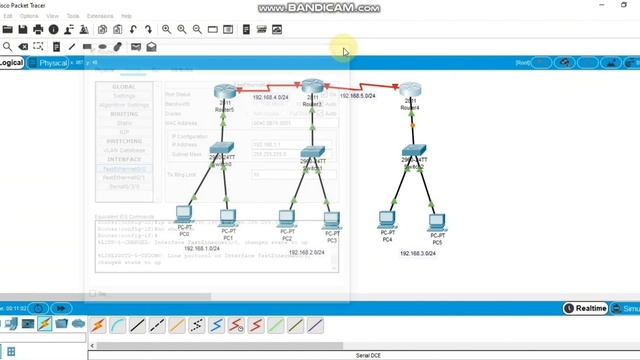
Task: Click the image viewer icon ending the top toolbar
Action: (277, 29)
